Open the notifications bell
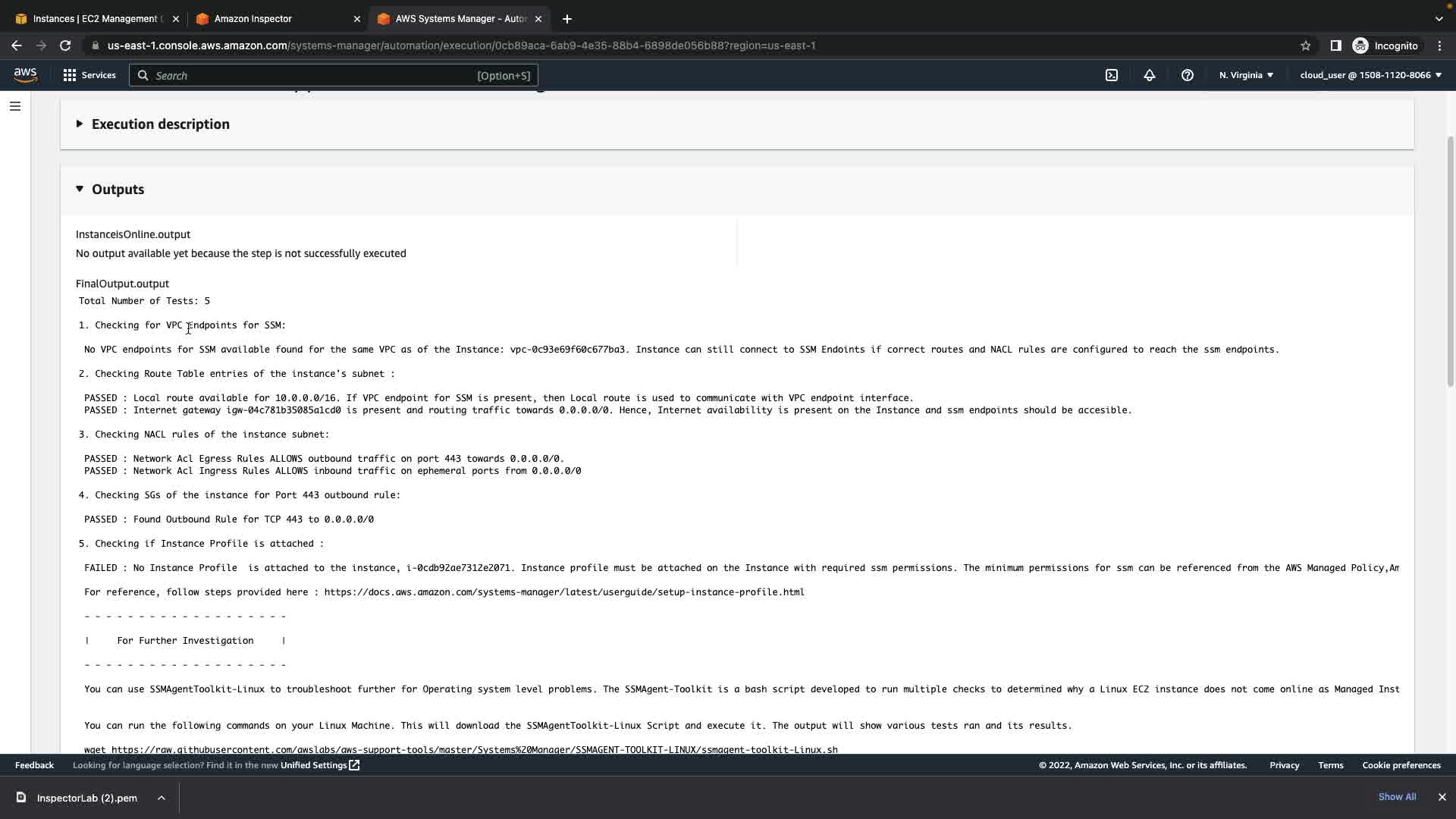Image resolution: width=1456 pixels, height=819 pixels. pyautogui.click(x=1150, y=75)
